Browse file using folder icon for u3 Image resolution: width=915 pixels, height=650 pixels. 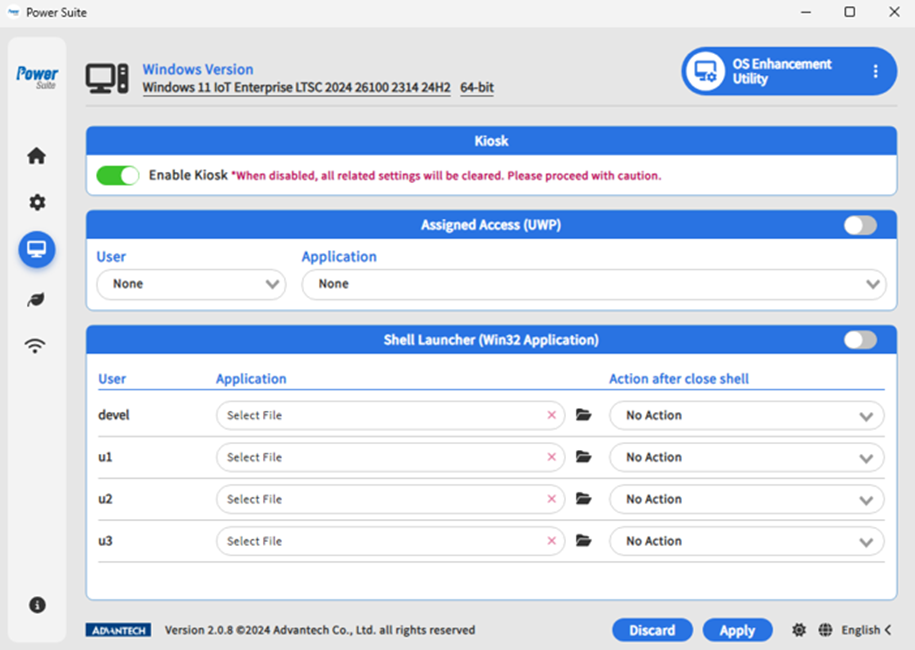(584, 541)
